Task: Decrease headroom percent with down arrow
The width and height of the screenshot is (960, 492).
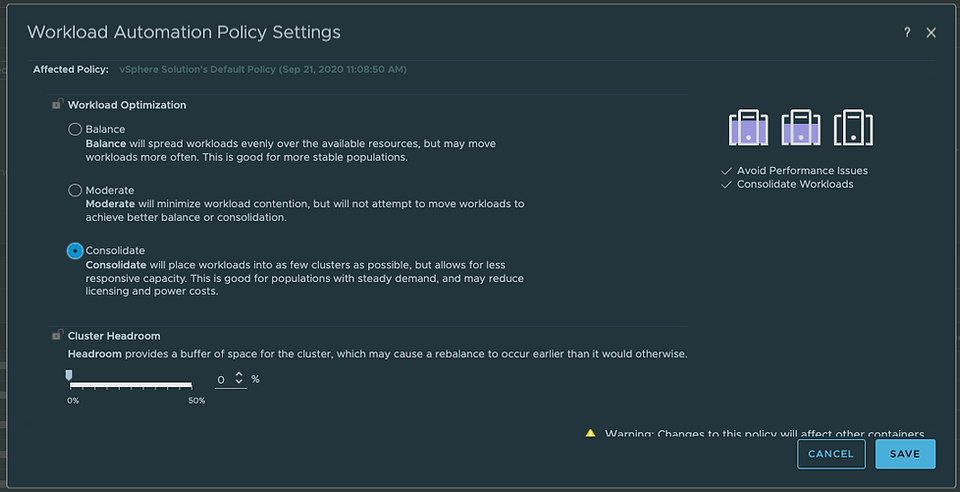Action: click(x=239, y=382)
